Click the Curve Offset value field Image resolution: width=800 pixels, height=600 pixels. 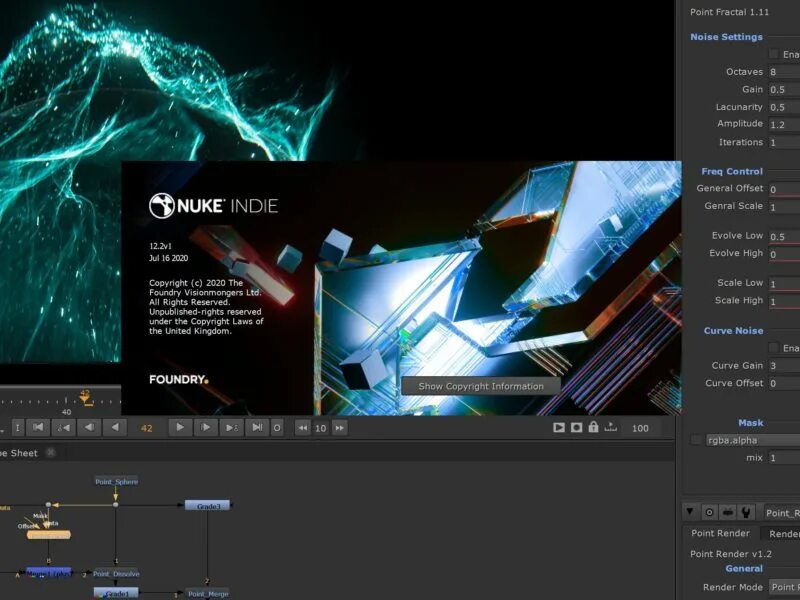pyautogui.click(x=784, y=383)
